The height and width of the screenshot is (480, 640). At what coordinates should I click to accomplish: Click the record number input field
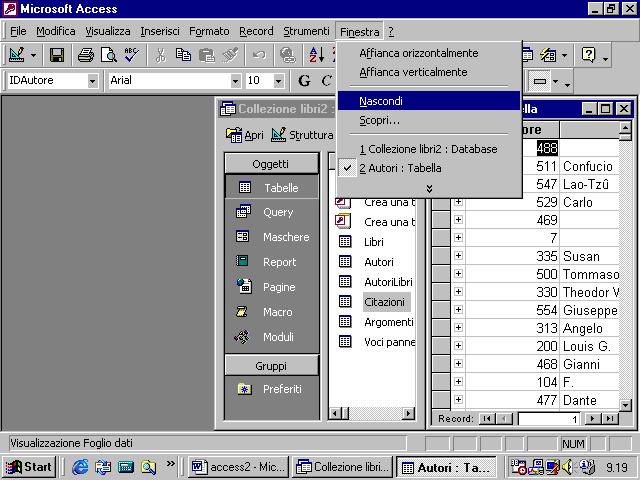click(x=550, y=419)
